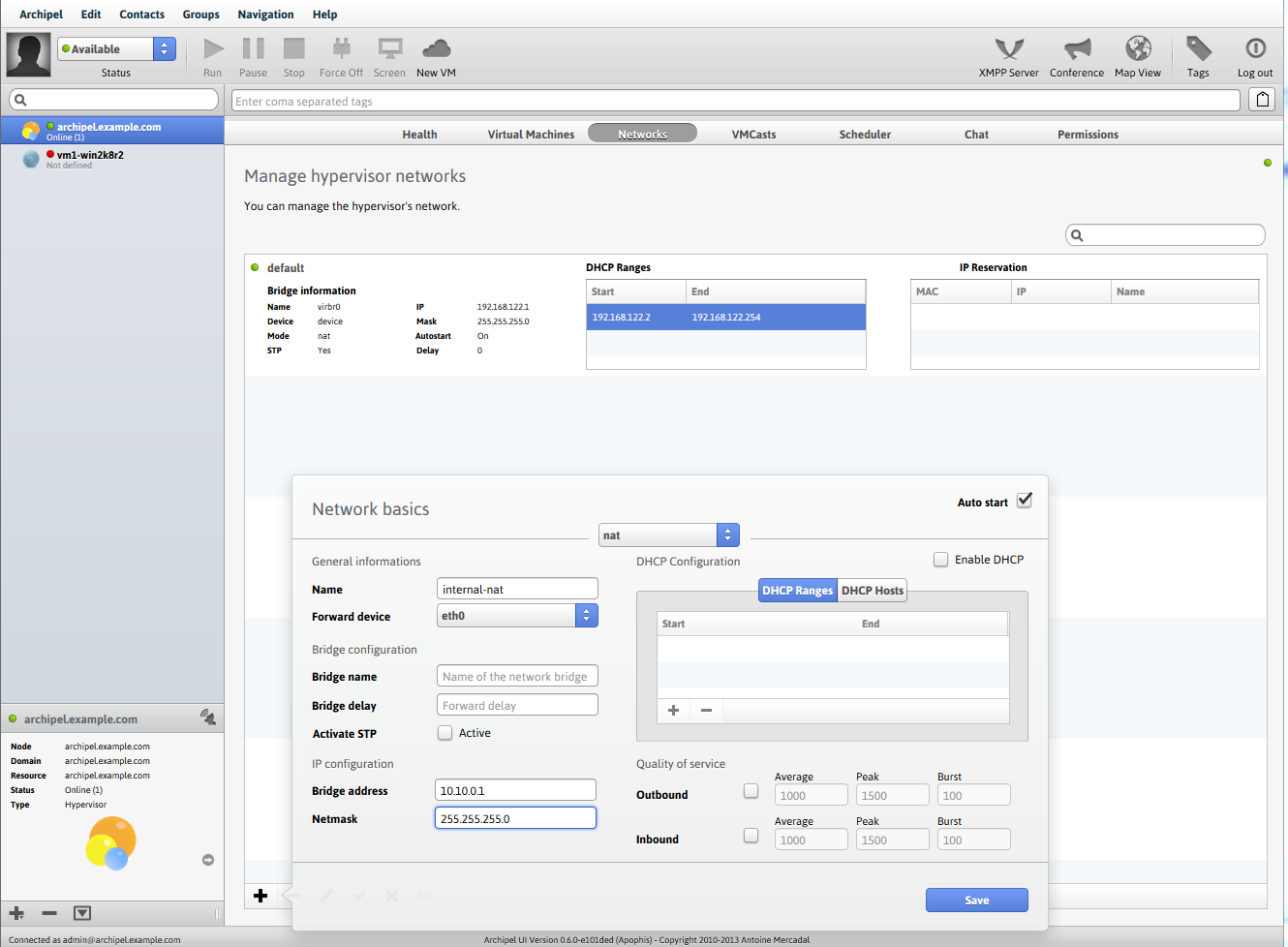
Task: Open the Map View globe icon
Action: click(1138, 48)
